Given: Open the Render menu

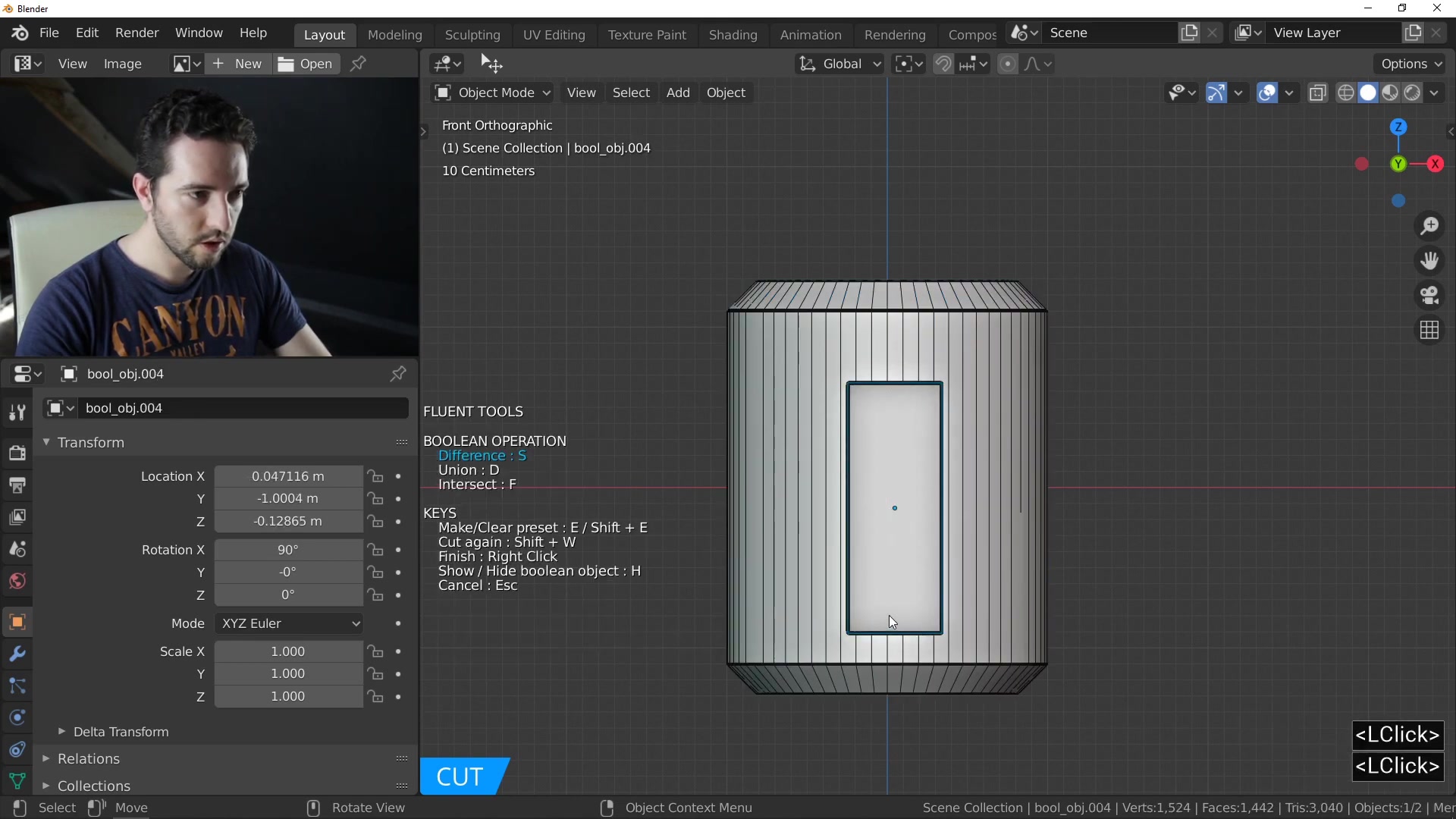Looking at the screenshot, I should click(136, 33).
